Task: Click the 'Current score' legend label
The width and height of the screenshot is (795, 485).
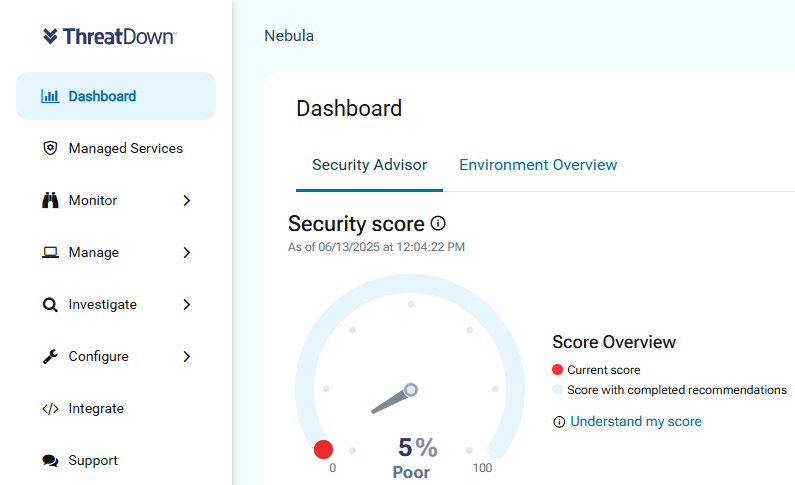Action: point(603,370)
